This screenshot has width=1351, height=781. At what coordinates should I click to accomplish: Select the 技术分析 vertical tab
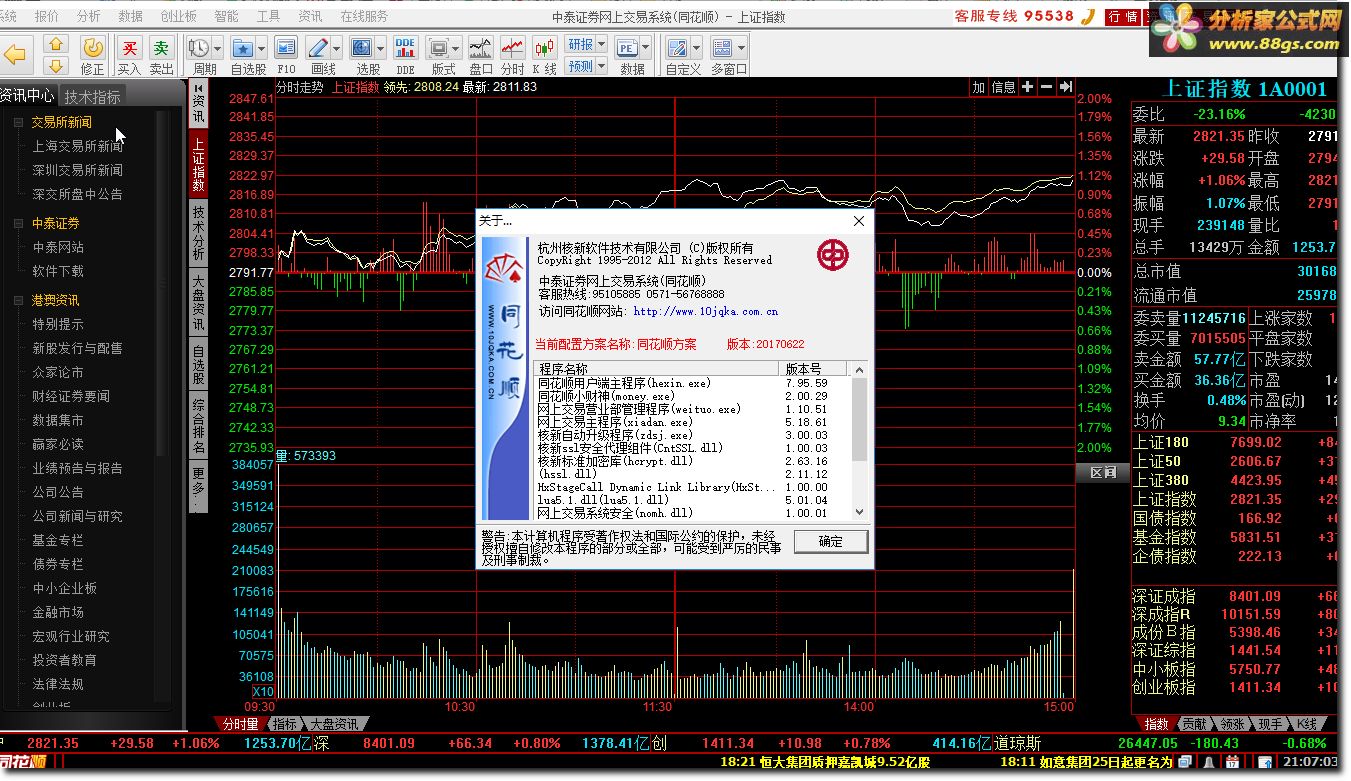[x=198, y=232]
